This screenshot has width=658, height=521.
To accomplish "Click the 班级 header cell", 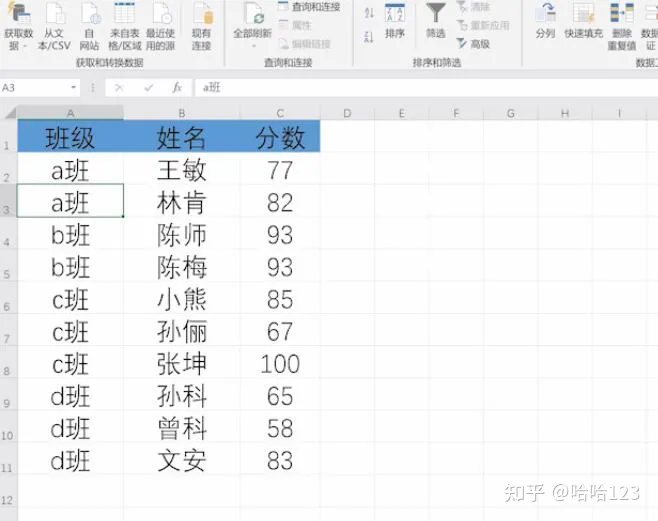I will [70, 136].
